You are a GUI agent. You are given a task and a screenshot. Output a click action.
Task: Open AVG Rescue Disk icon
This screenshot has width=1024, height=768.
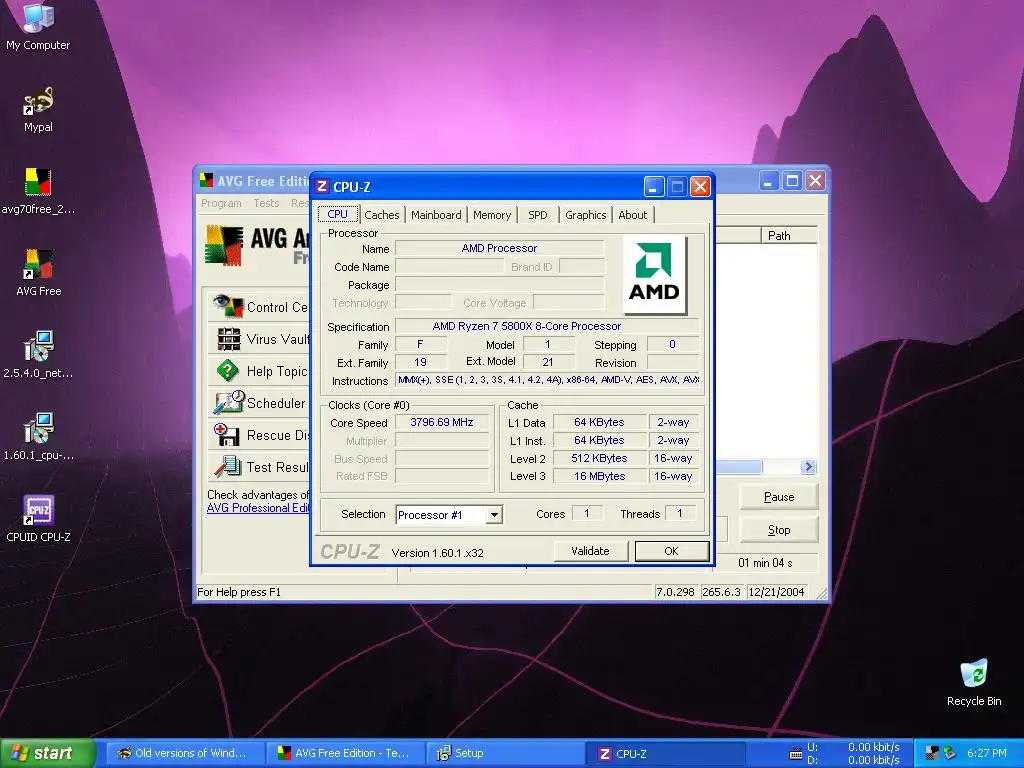[x=227, y=435]
